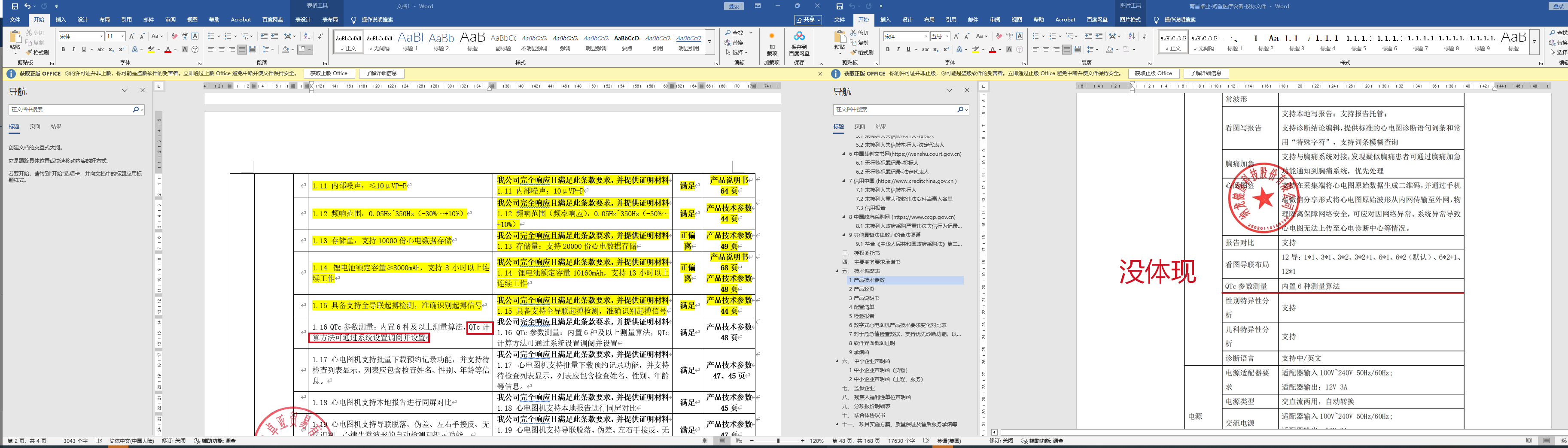Screen dimensions: 1568x448
Task: Toggle show paragraph marks, left window
Action: point(321,36)
